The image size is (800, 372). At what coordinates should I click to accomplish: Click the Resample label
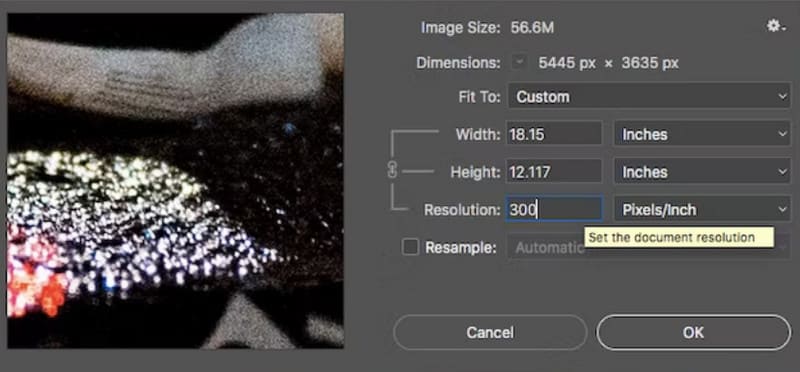(461, 247)
